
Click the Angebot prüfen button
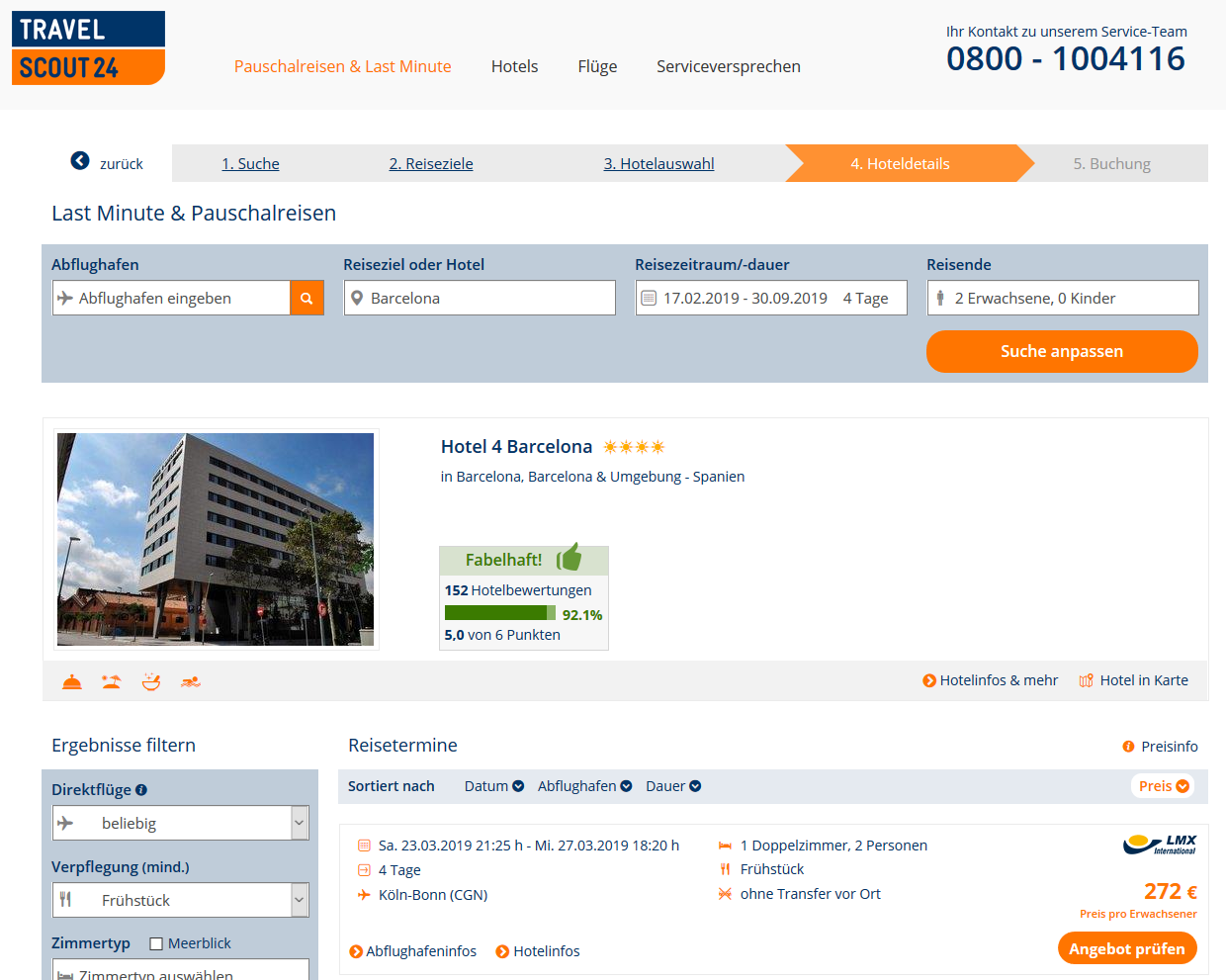tap(1127, 948)
